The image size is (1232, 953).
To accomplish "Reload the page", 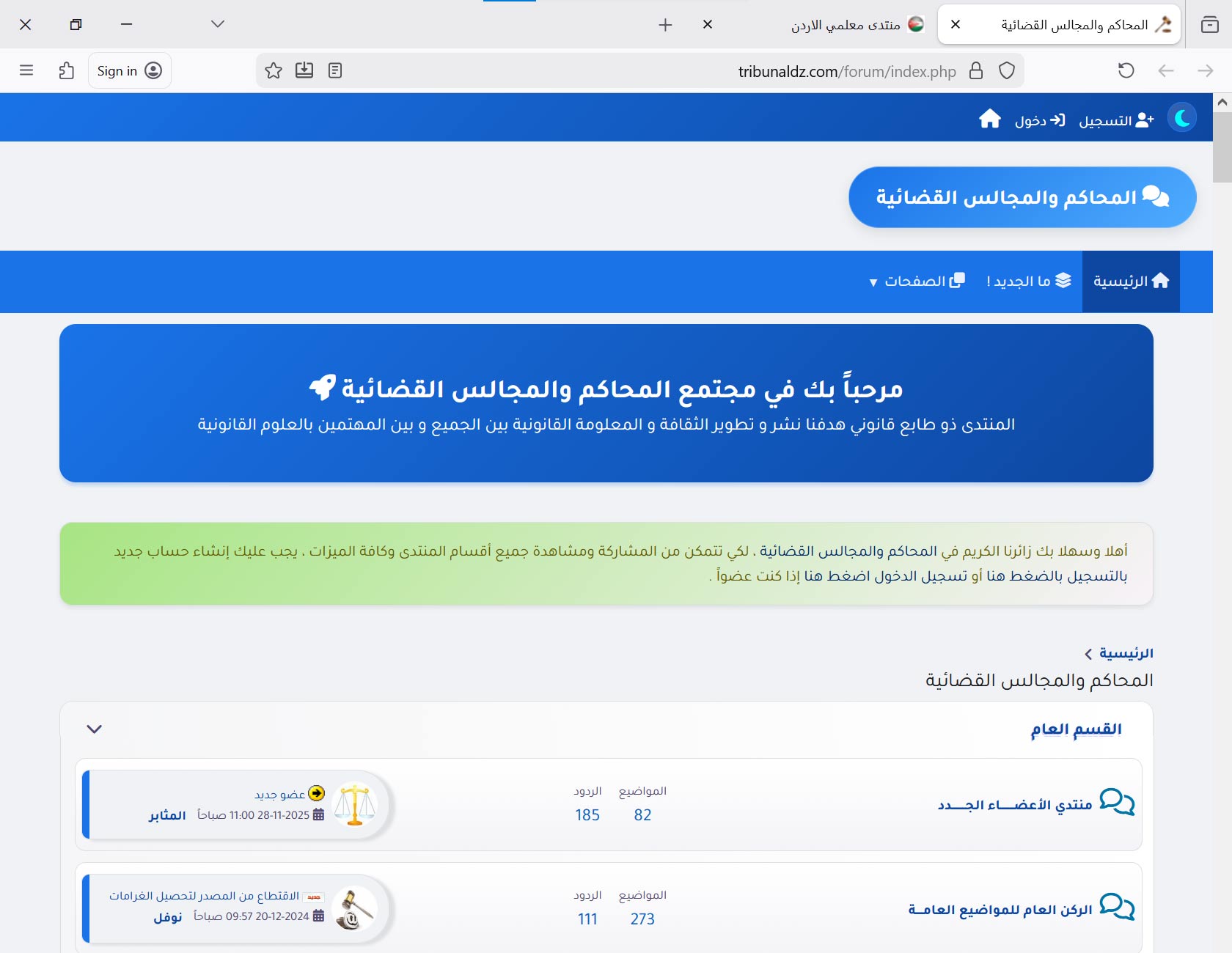I will [1126, 70].
